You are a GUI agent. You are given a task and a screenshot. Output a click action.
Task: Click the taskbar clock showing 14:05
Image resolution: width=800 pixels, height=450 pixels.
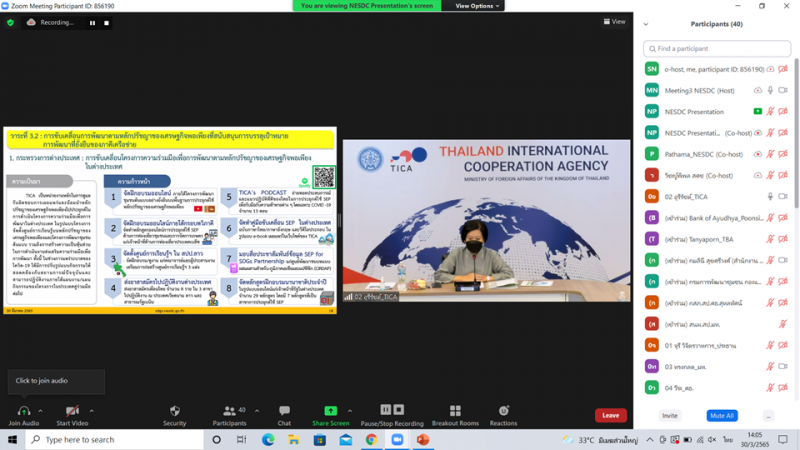coord(755,439)
